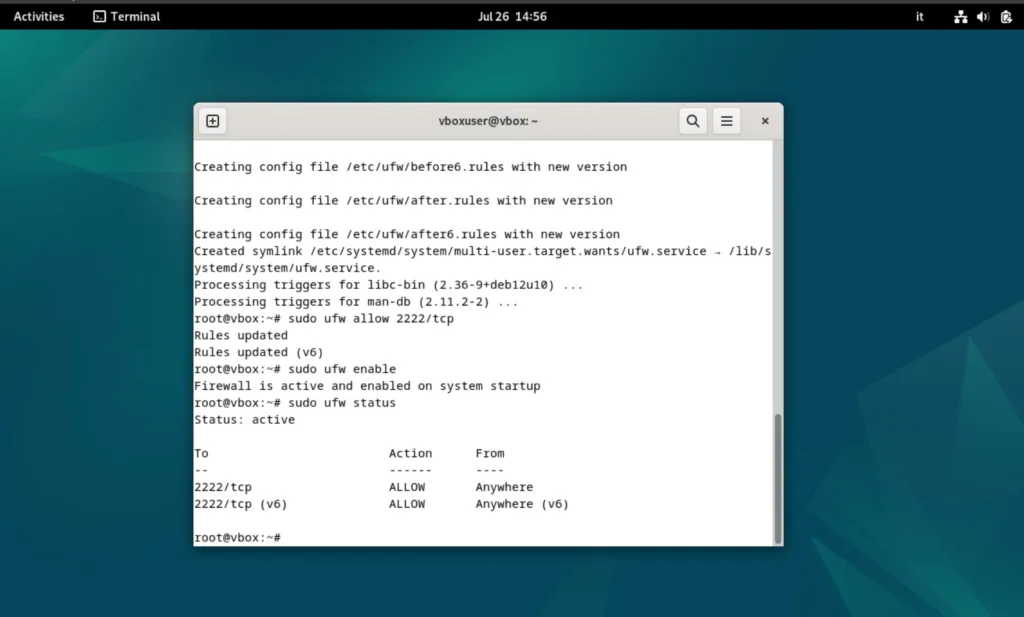The height and width of the screenshot is (617, 1024).
Task: Click the wired network status icon
Action: pos(961,17)
